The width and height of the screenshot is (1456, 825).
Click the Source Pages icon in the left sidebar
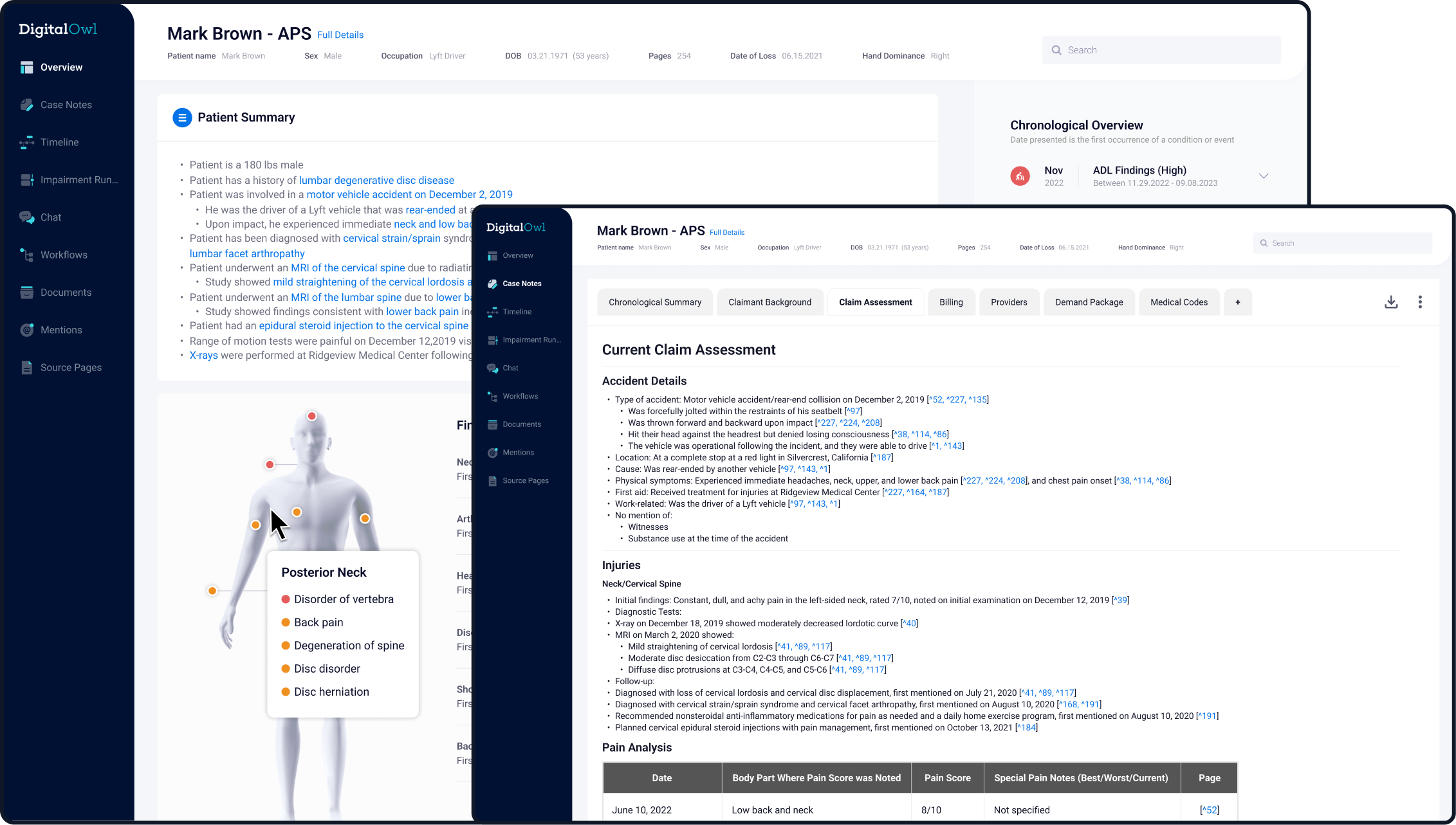tap(26, 368)
